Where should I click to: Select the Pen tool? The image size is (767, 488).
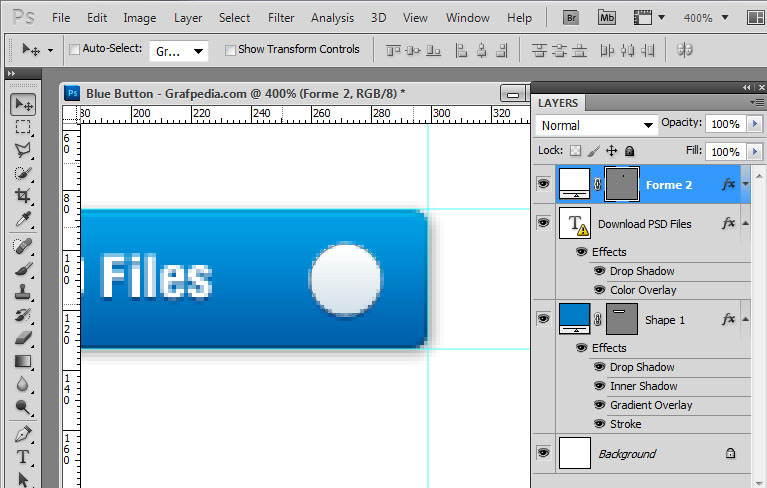[x=23, y=434]
